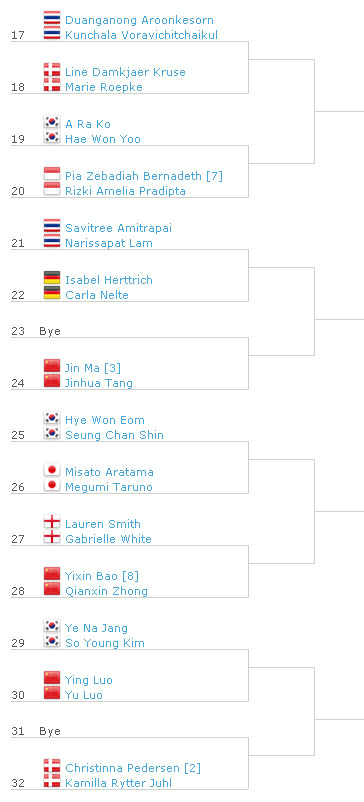
Task: Open Pia Zebadiah Bernadeth [7] link
Action: point(144,176)
